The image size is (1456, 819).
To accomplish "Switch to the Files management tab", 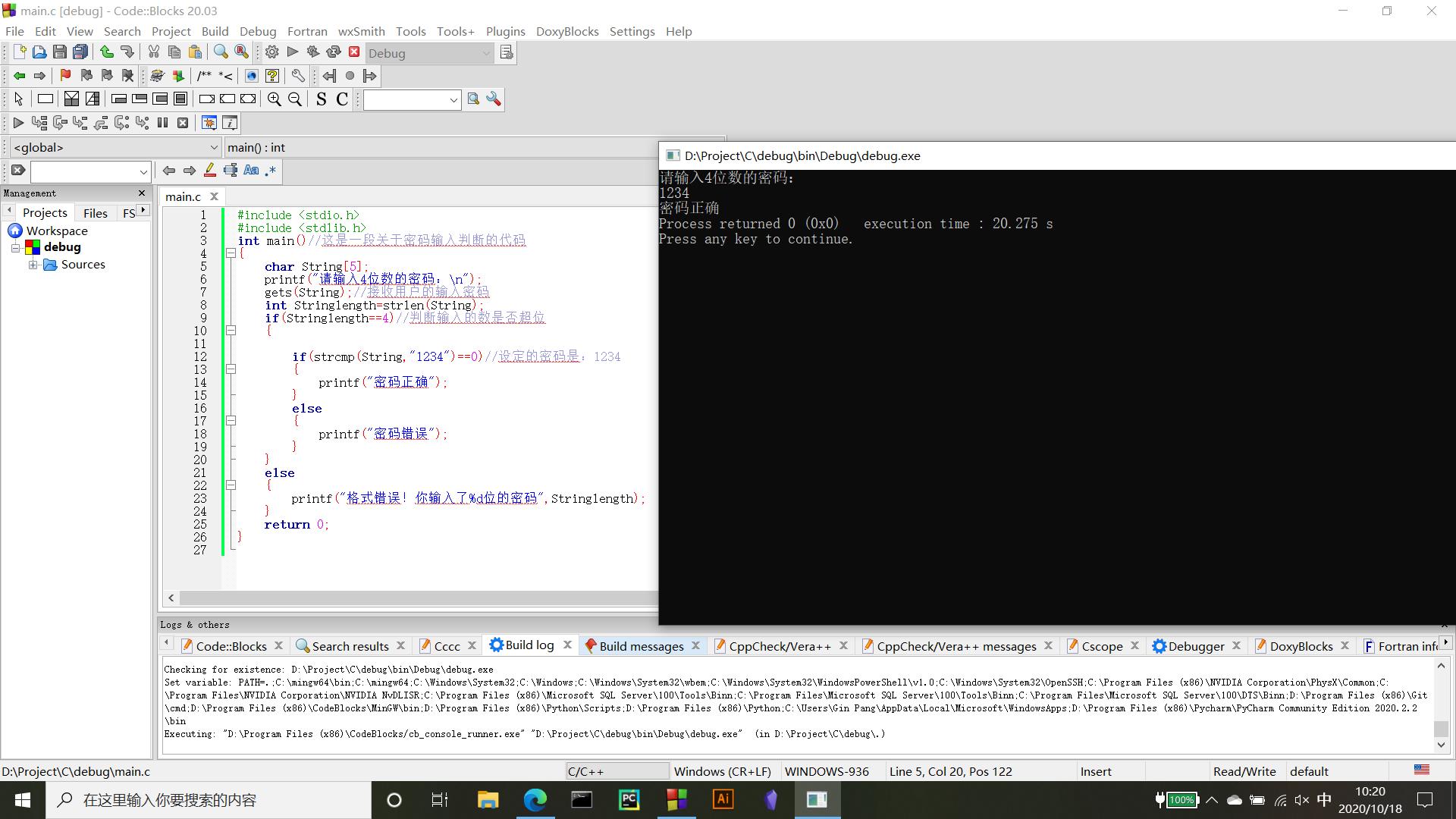I will coord(96,213).
